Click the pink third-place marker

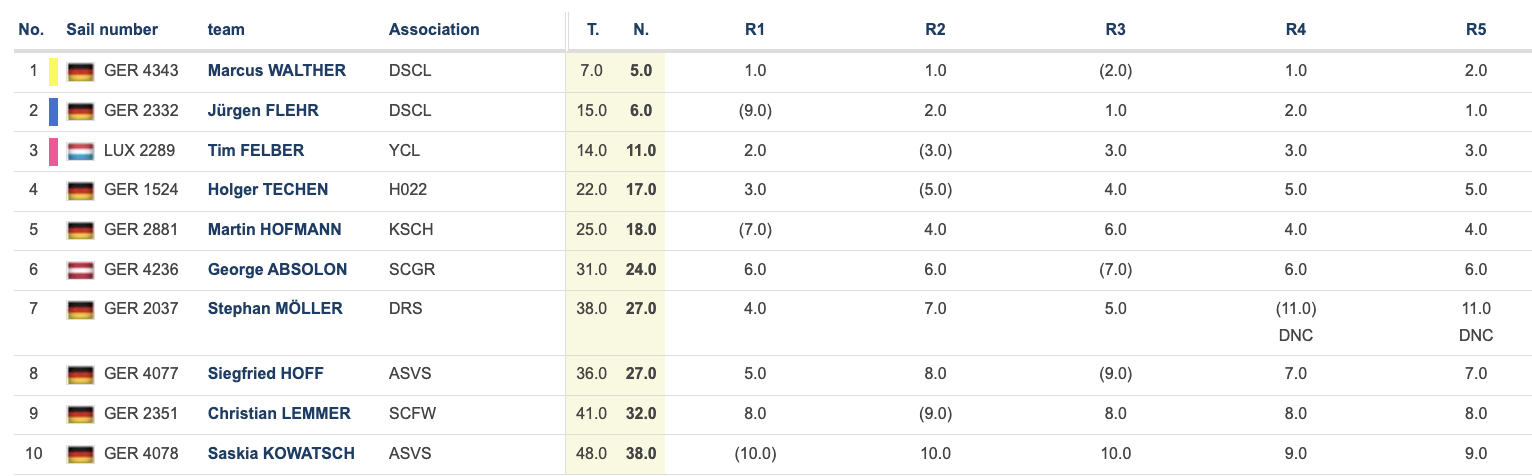coord(54,151)
